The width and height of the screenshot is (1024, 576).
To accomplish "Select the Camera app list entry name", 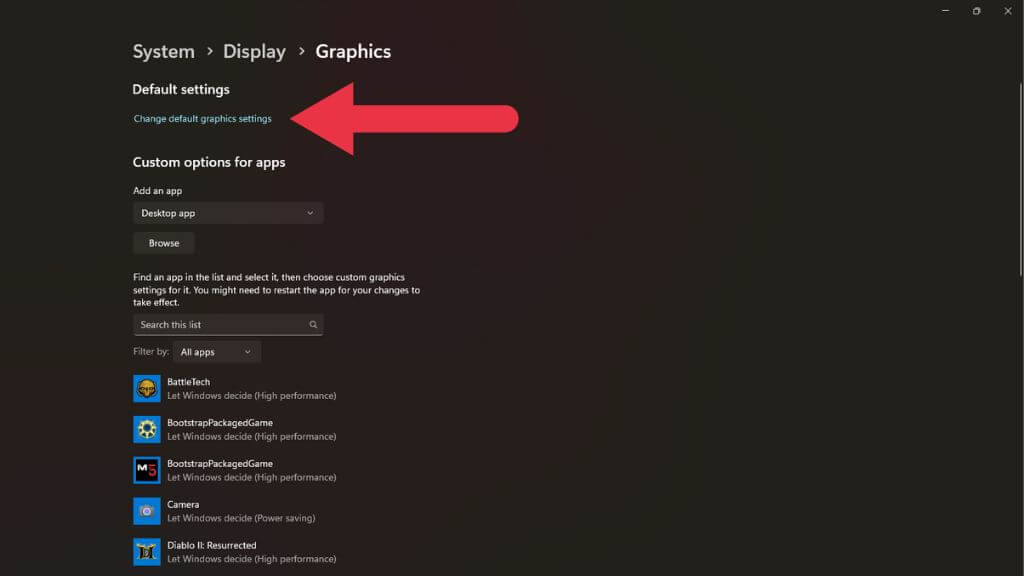I will point(183,504).
